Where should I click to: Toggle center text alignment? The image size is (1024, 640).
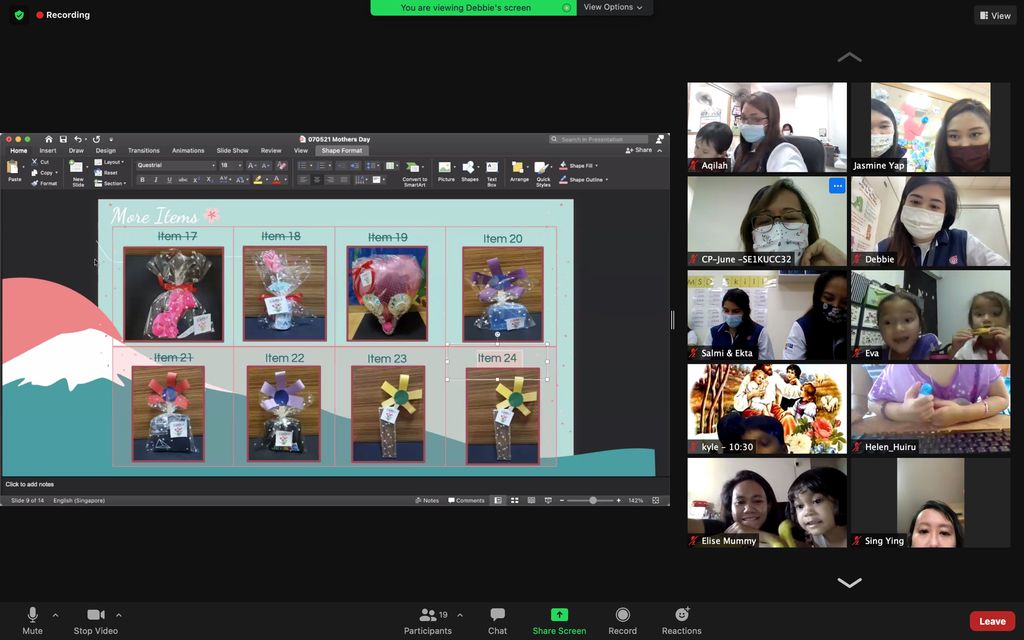(317, 180)
